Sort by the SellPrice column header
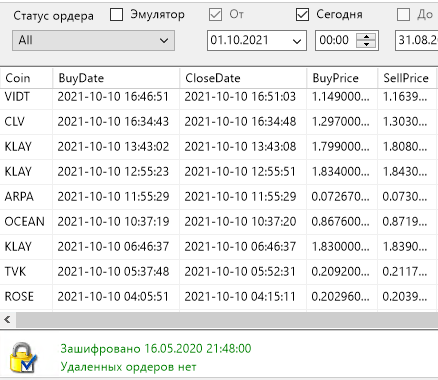Screen dimensions: 438x380 point(407,78)
